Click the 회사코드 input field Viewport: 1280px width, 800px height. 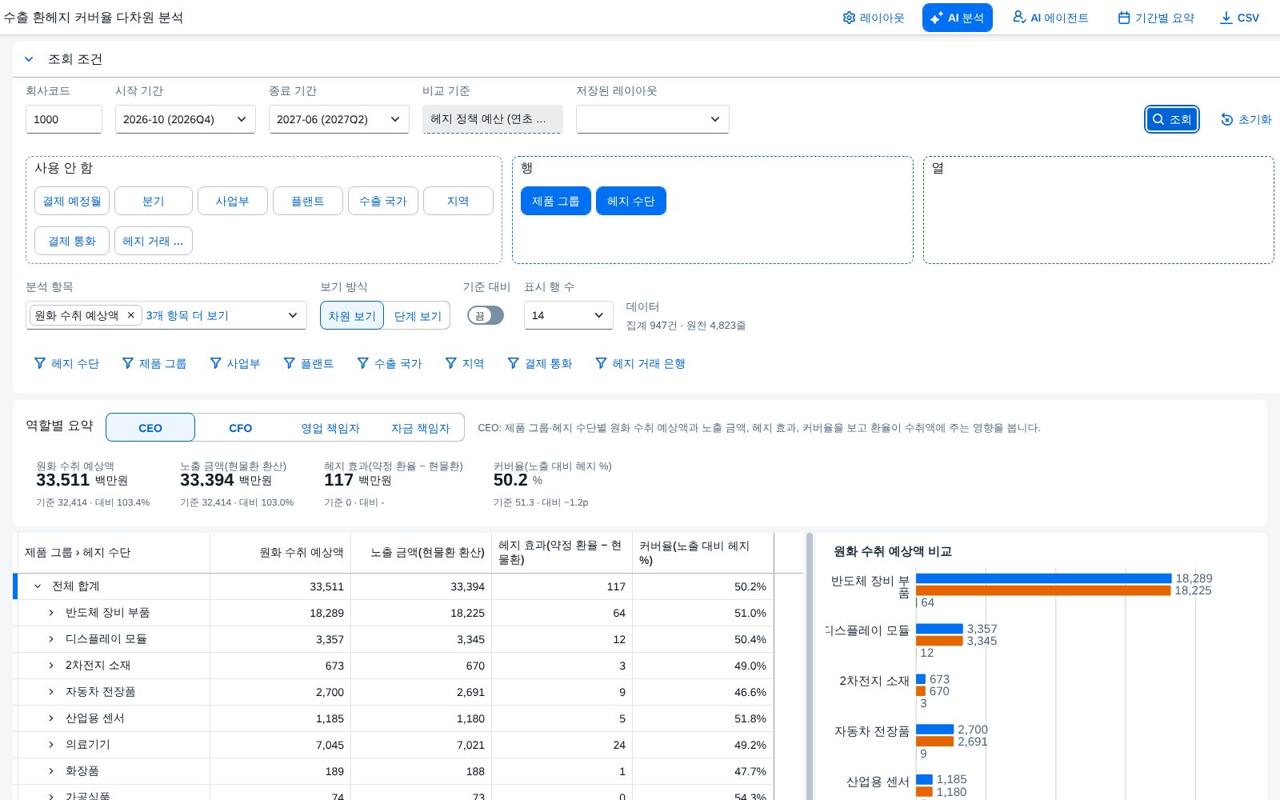(x=64, y=119)
